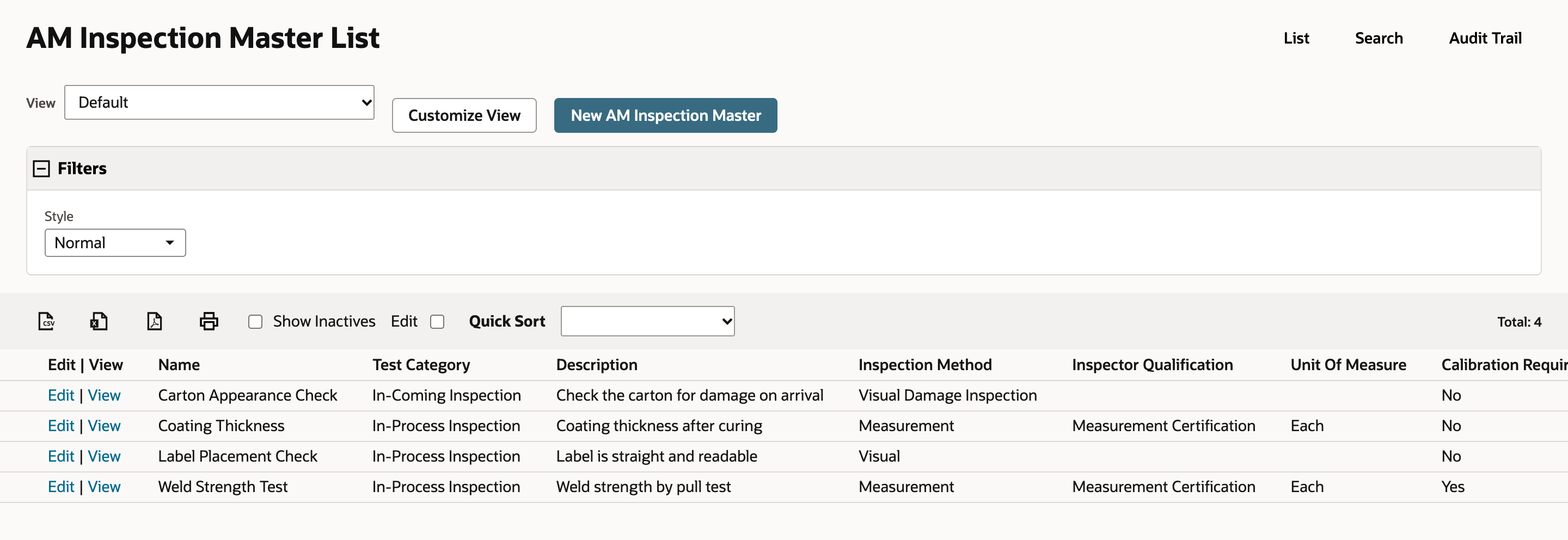Viewport: 1568px width, 540px height.
Task: View the Label Placement Check record
Action: pos(104,457)
